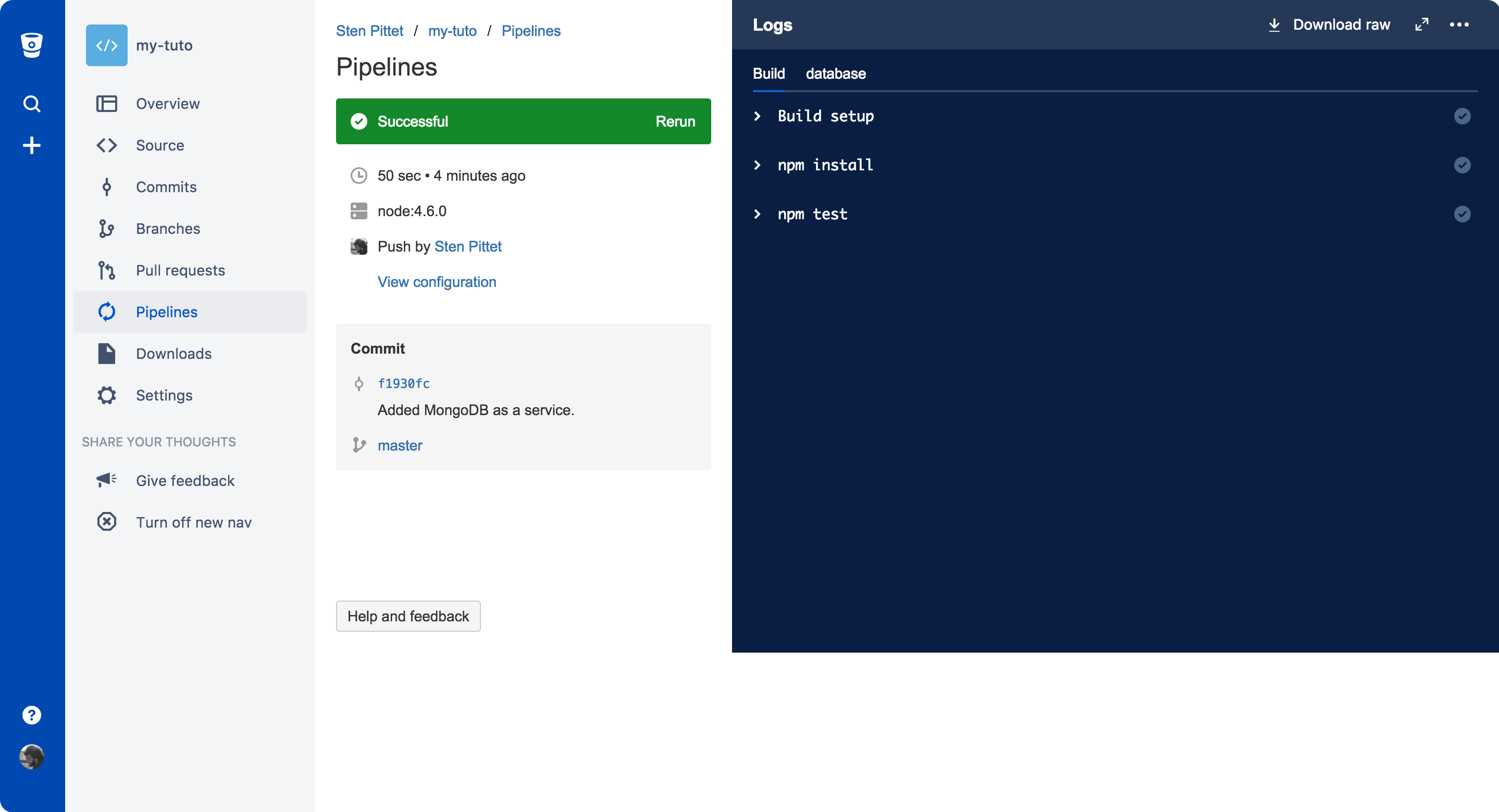Open Downloads via its document icon
This screenshot has width=1499, height=812.
click(106, 353)
